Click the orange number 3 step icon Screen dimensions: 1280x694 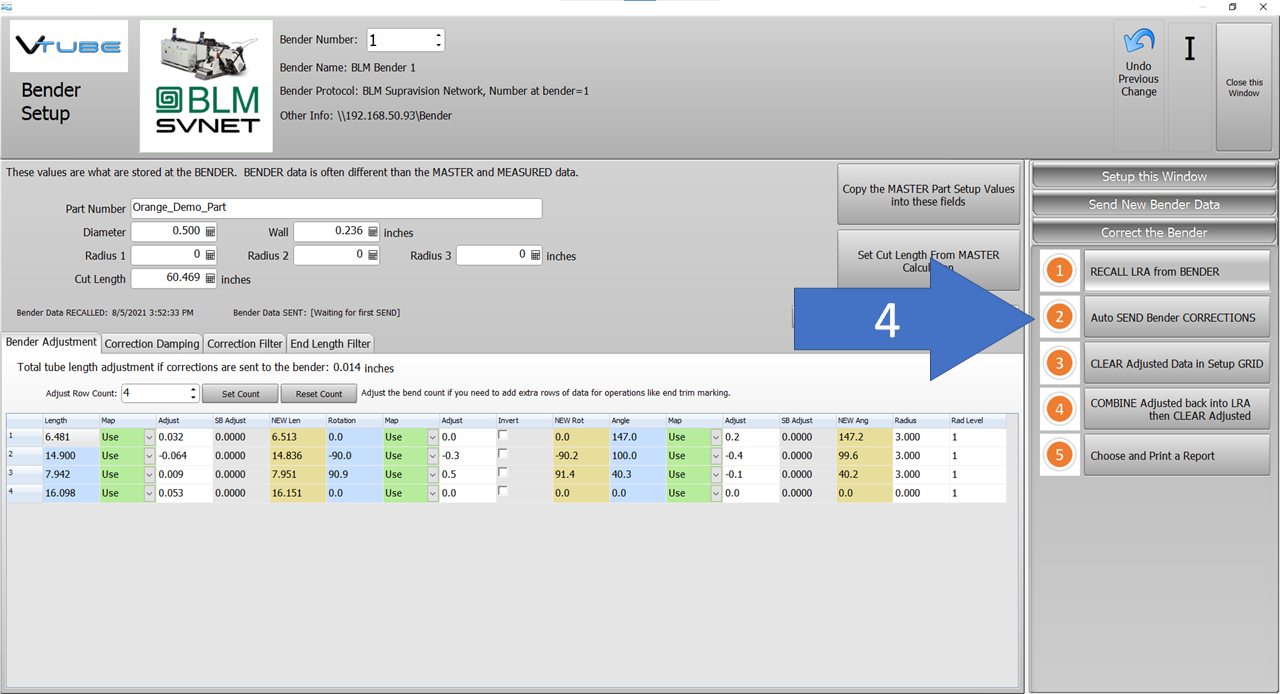pyautogui.click(x=1059, y=363)
